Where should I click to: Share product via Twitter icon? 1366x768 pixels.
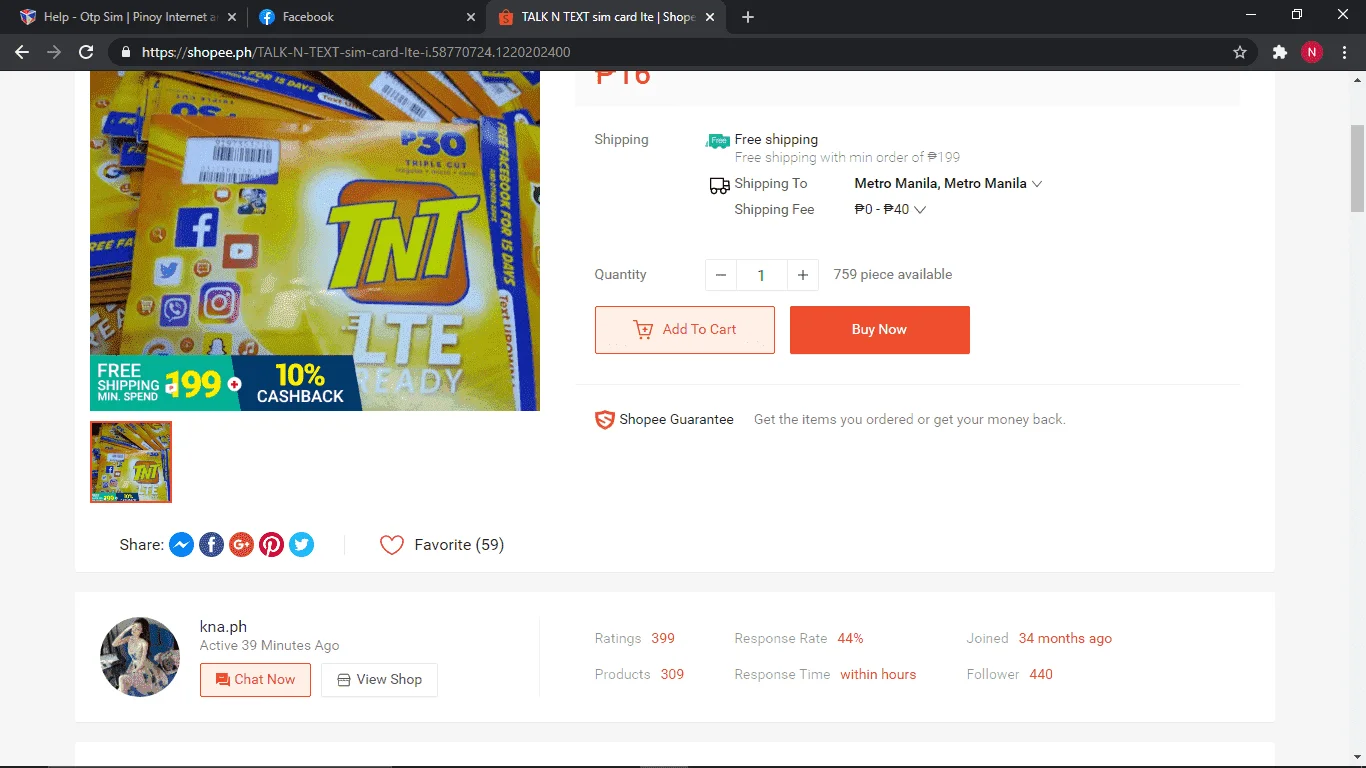click(x=301, y=545)
